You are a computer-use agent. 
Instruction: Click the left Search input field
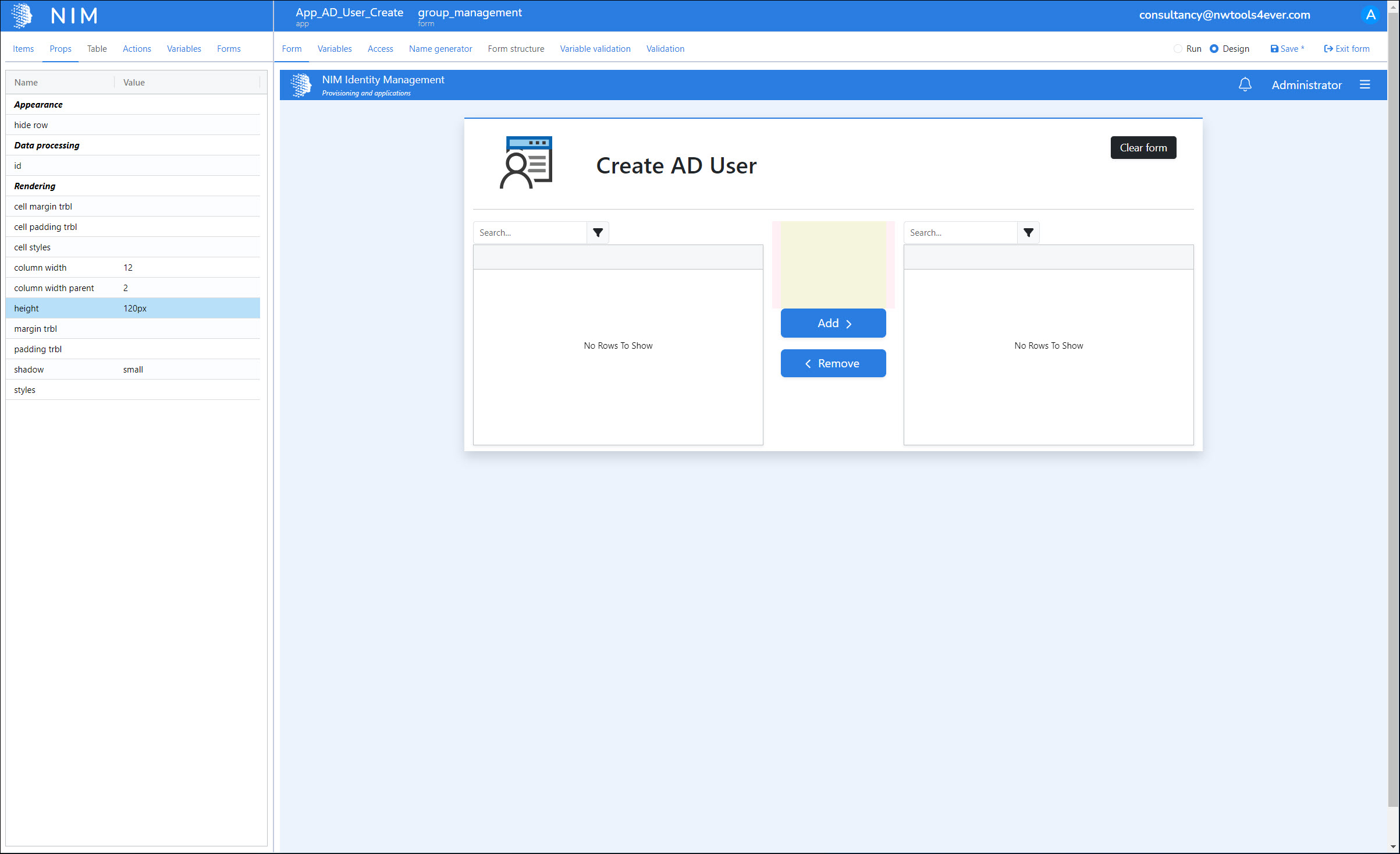pos(530,233)
